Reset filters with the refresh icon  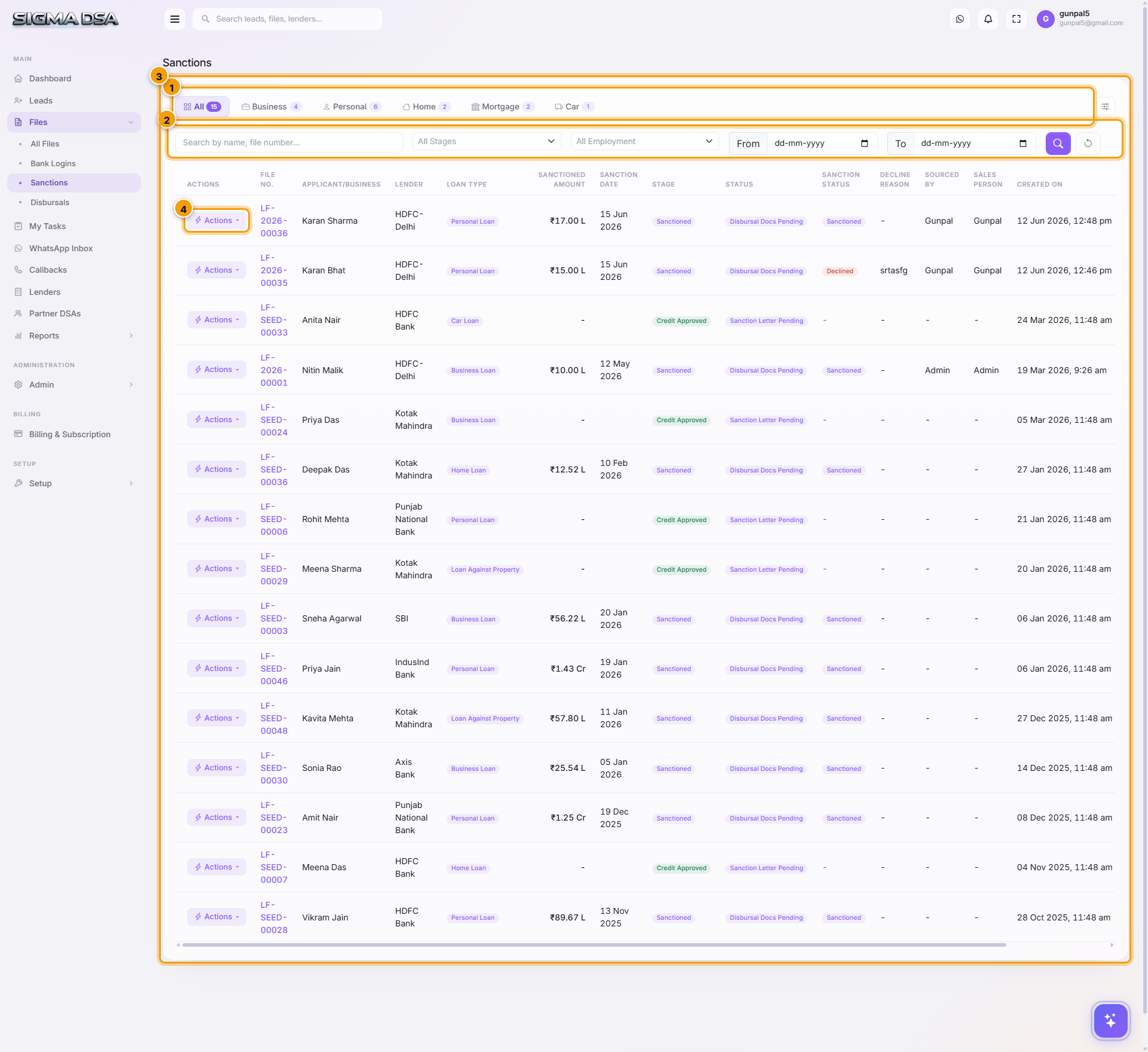click(1088, 144)
